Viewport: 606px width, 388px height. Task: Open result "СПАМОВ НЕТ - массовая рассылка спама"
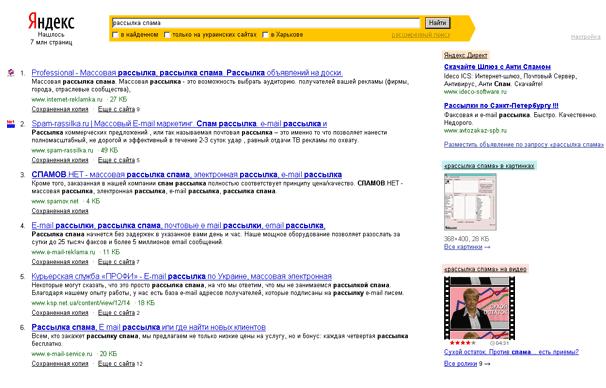tap(187, 174)
